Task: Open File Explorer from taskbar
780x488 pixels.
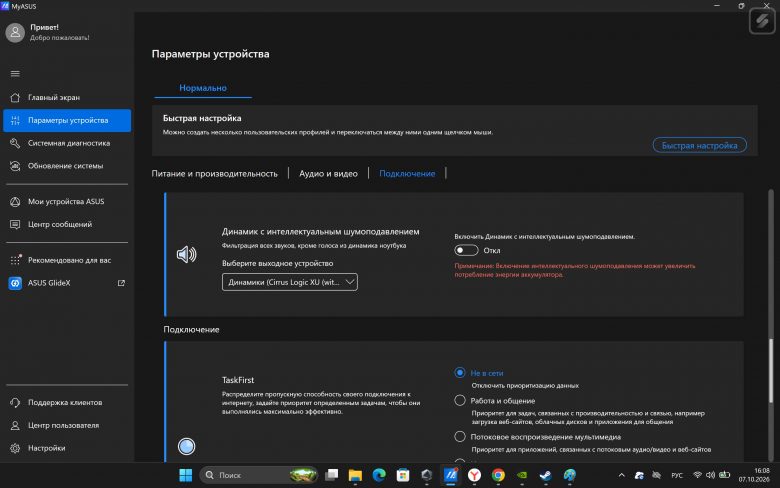Action: coord(355,475)
